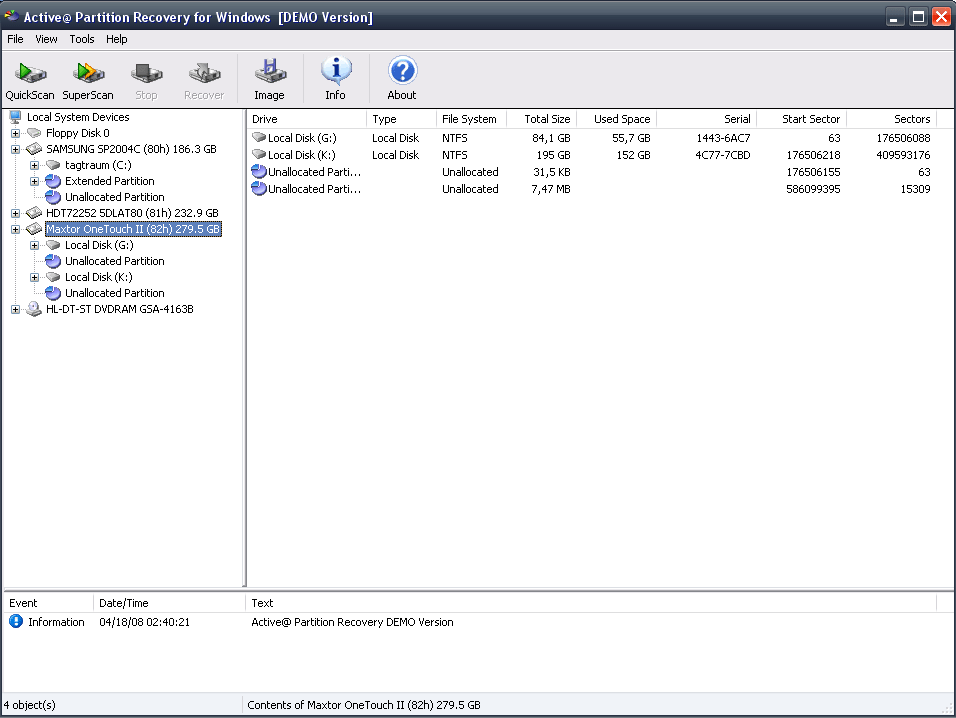The width and height of the screenshot is (956, 718).
Task: Select the Maxtor OneTouch II (82h) label
Action: coord(133,229)
